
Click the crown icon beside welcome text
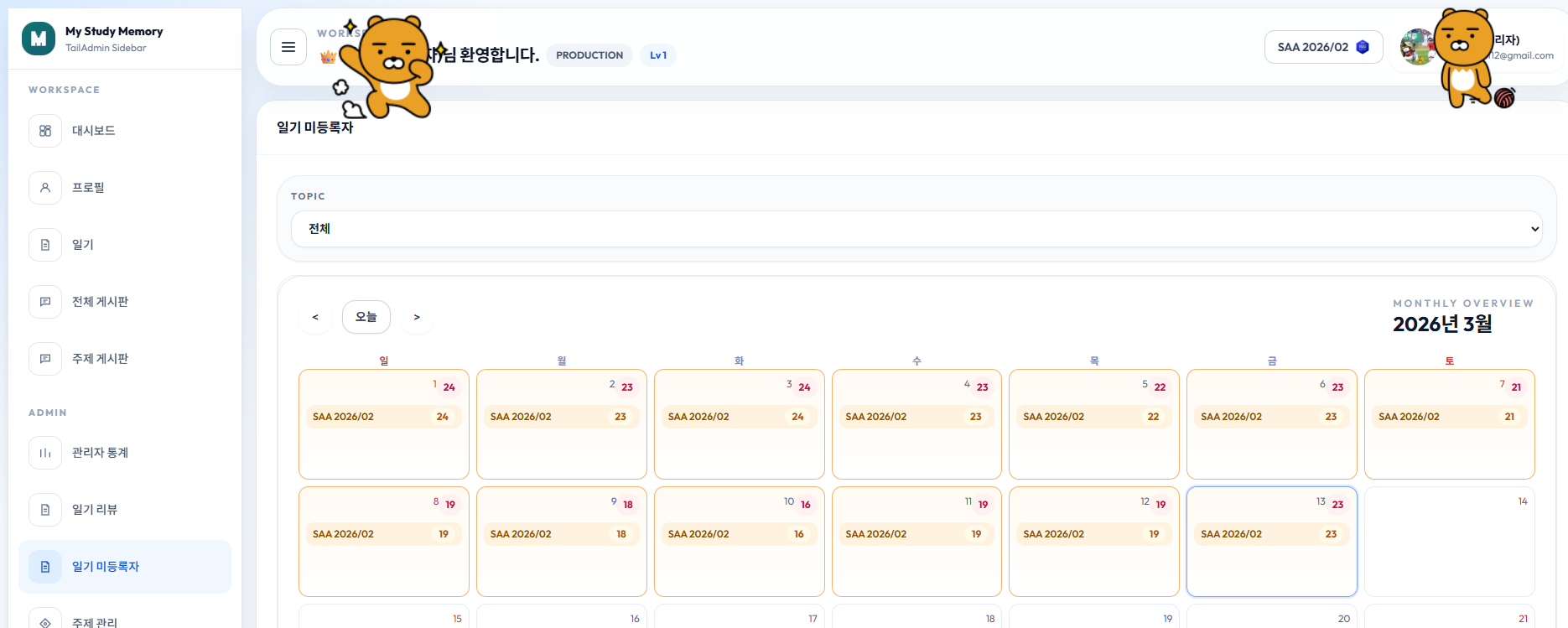(x=328, y=57)
